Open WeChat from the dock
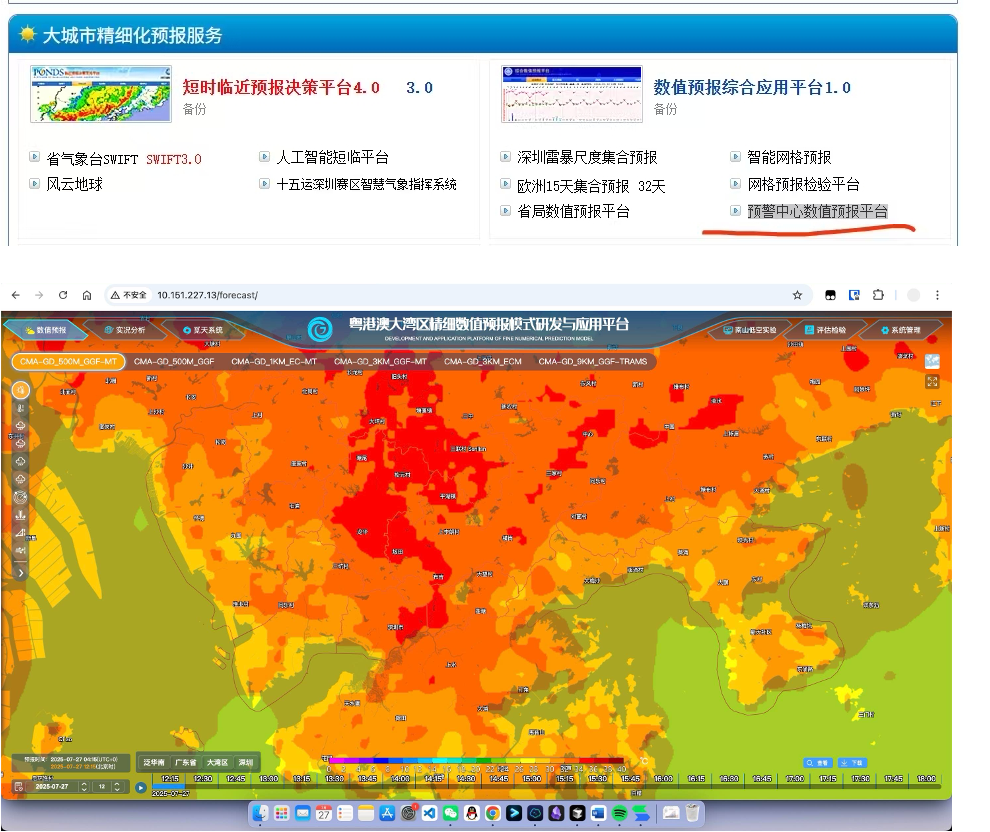The height and width of the screenshot is (832, 990). point(450,814)
